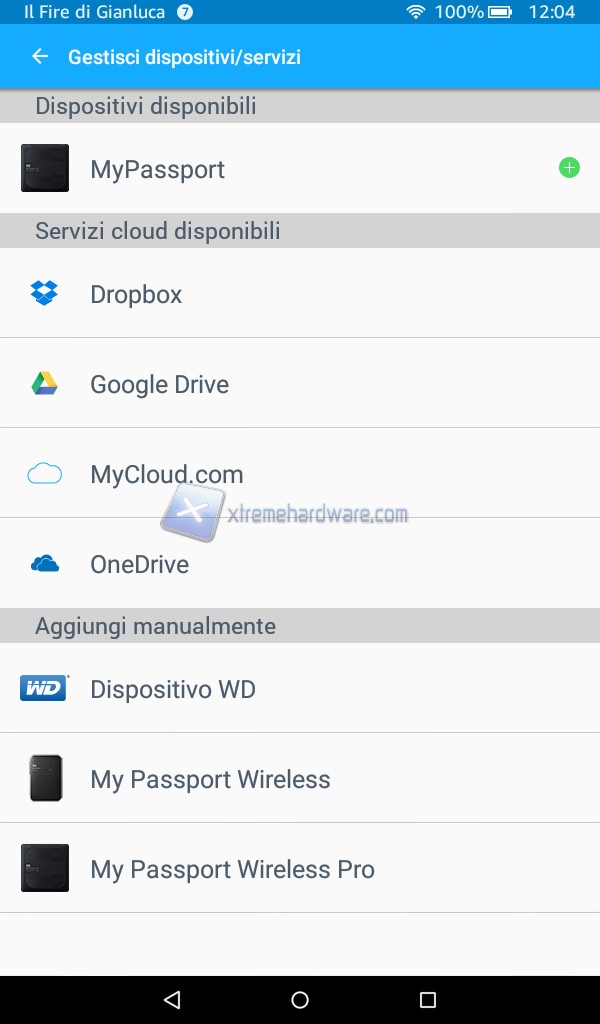
Task: Tap the WD logo icon
Action: click(x=44, y=688)
